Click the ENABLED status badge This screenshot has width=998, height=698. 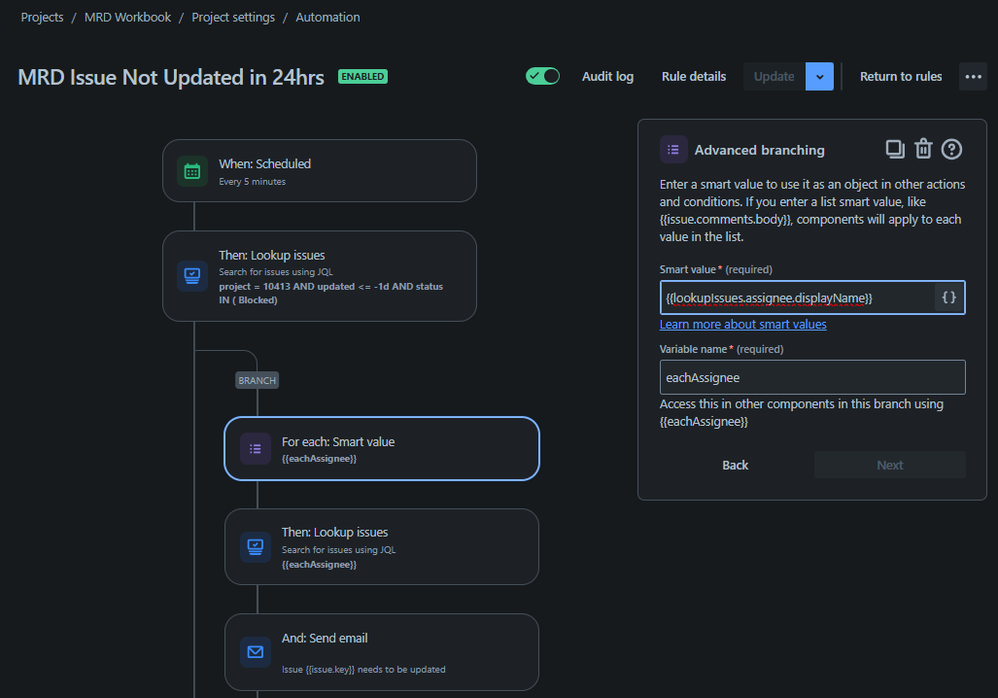(x=363, y=75)
